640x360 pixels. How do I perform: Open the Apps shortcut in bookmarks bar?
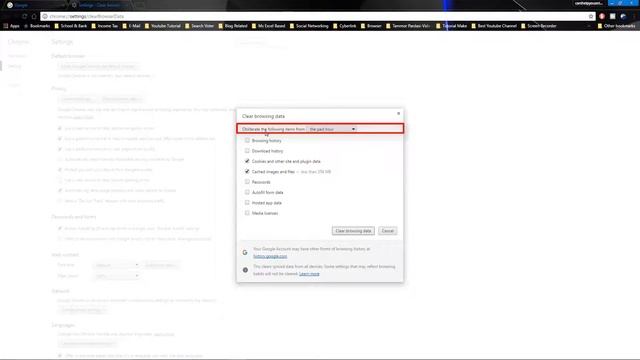(x=11, y=26)
